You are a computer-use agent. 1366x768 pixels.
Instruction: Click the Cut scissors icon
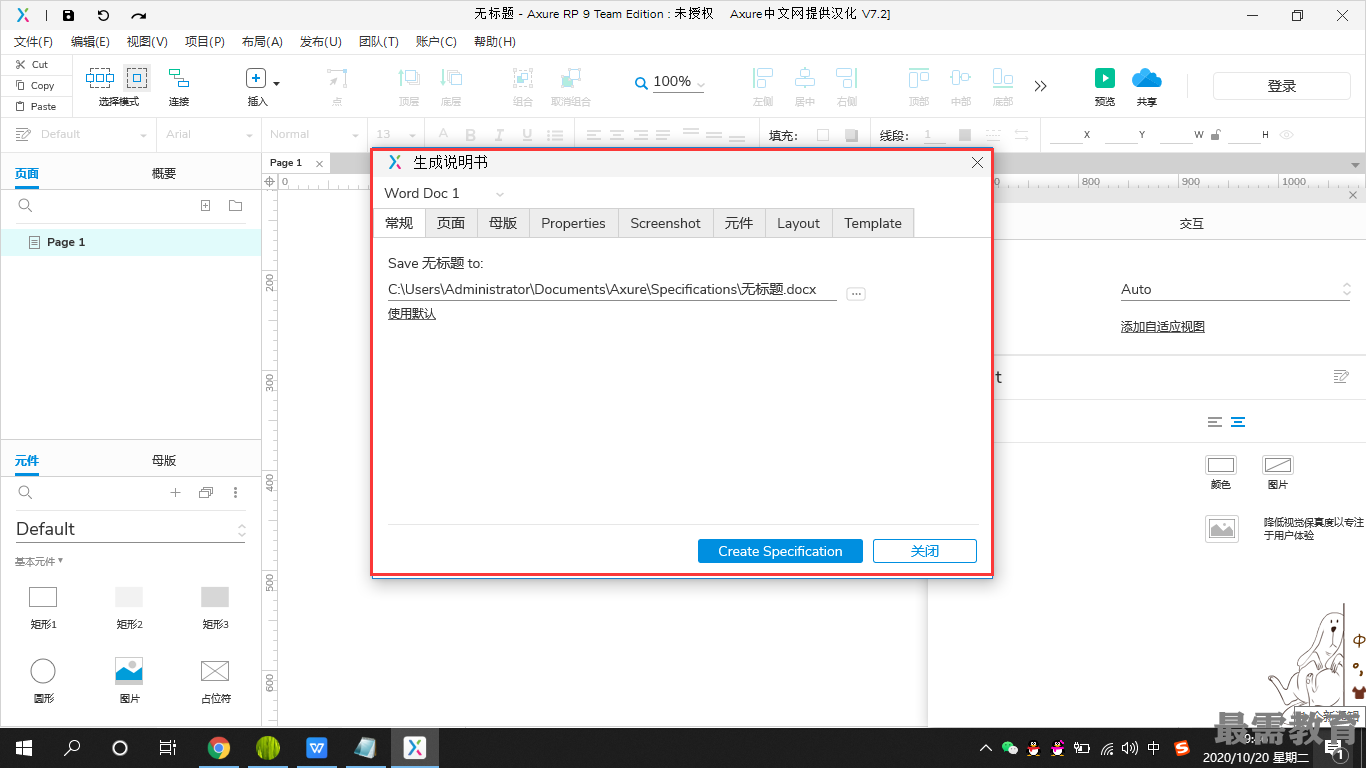point(20,64)
